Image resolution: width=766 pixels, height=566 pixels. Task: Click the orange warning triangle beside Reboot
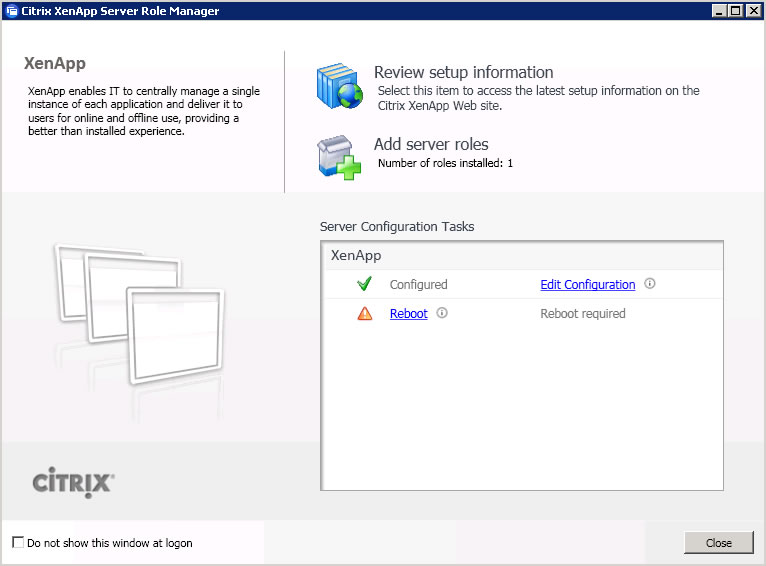click(364, 313)
